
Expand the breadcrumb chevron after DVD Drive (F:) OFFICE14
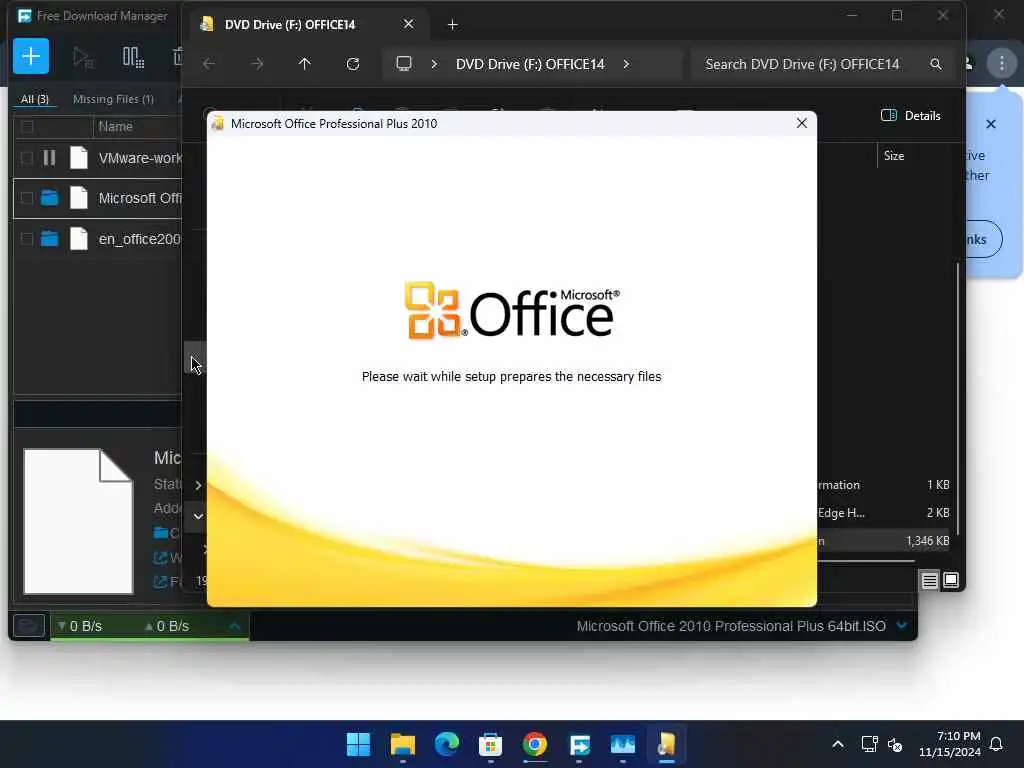click(x=626, y=64)
